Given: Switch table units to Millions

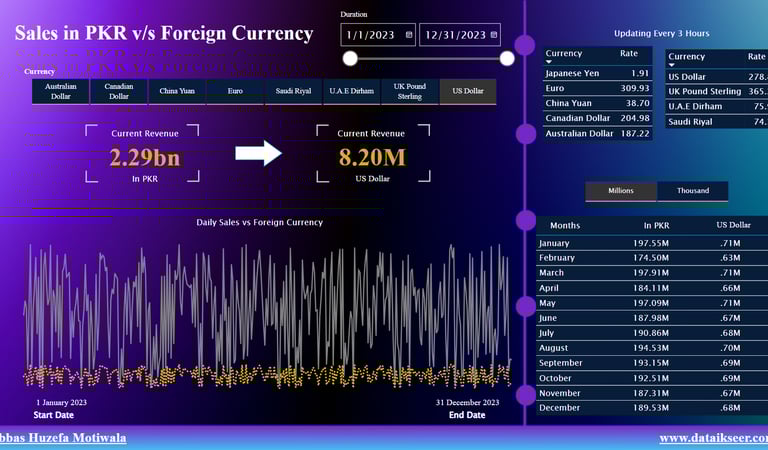Looking at the screenshot, I should click(x=621, y=191).
